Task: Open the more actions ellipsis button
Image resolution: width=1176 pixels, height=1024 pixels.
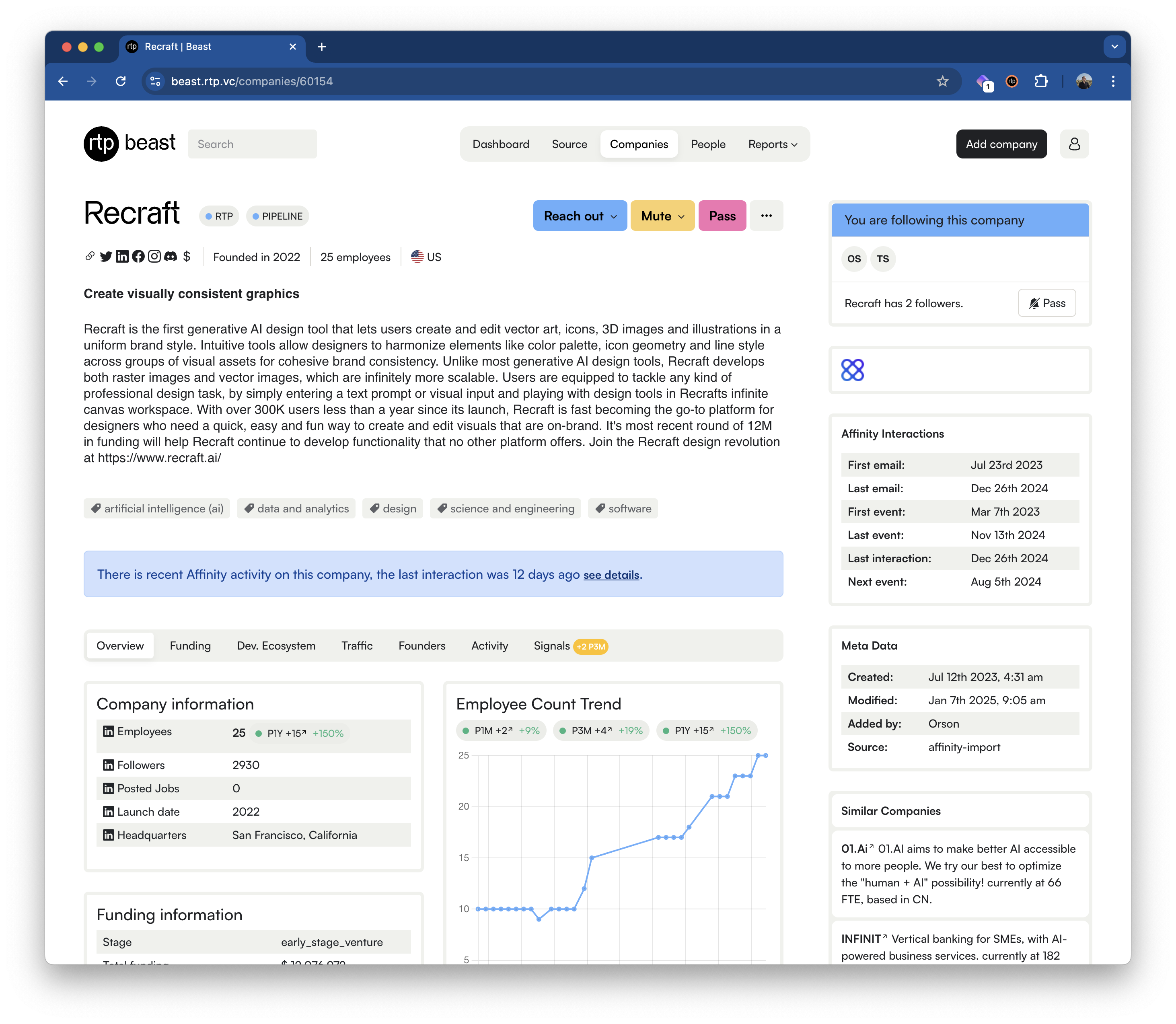Action: (x=766, y=216)
